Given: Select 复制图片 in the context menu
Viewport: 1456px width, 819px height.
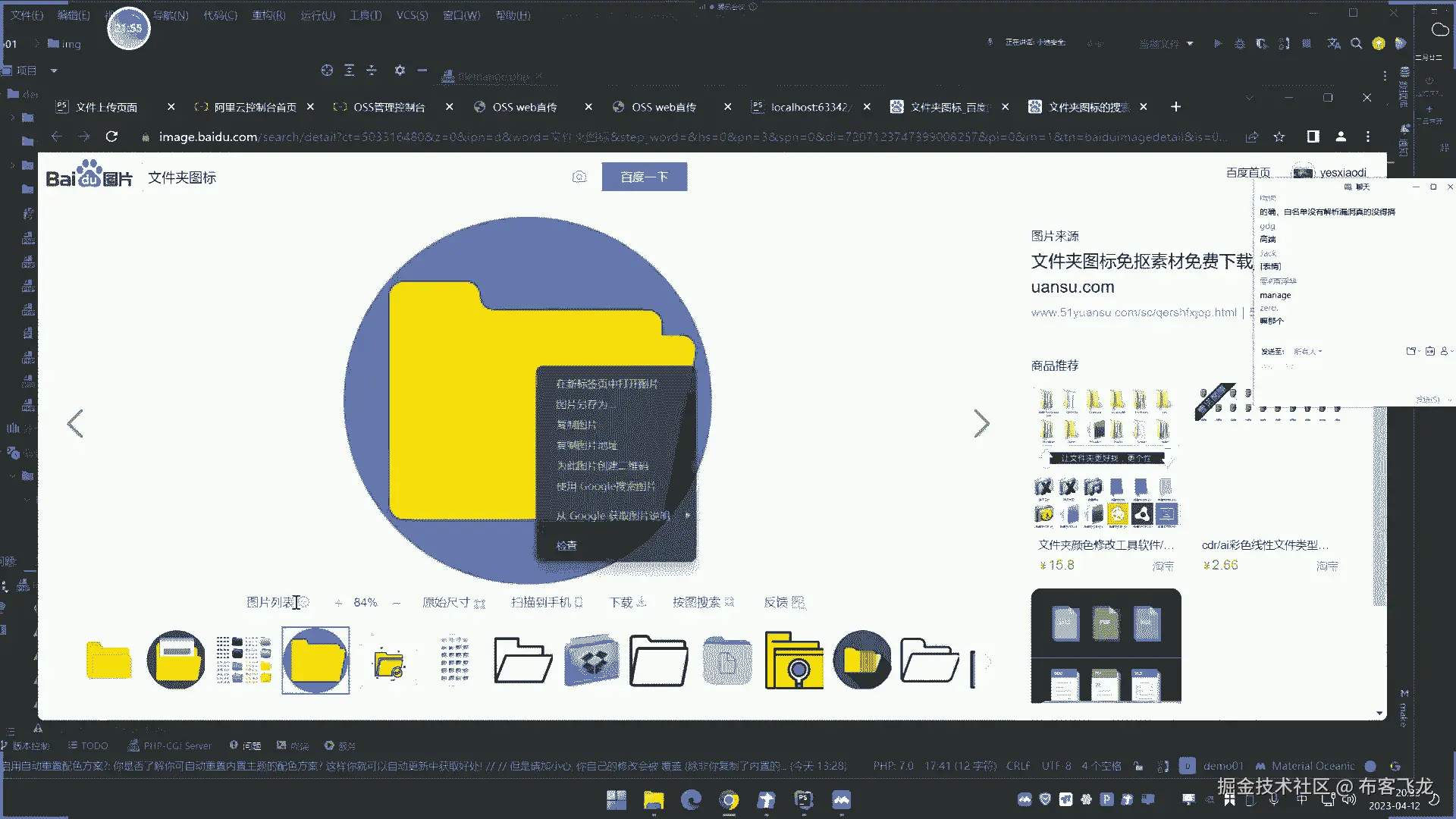Looking at the screenshot, I should point(576,425).
